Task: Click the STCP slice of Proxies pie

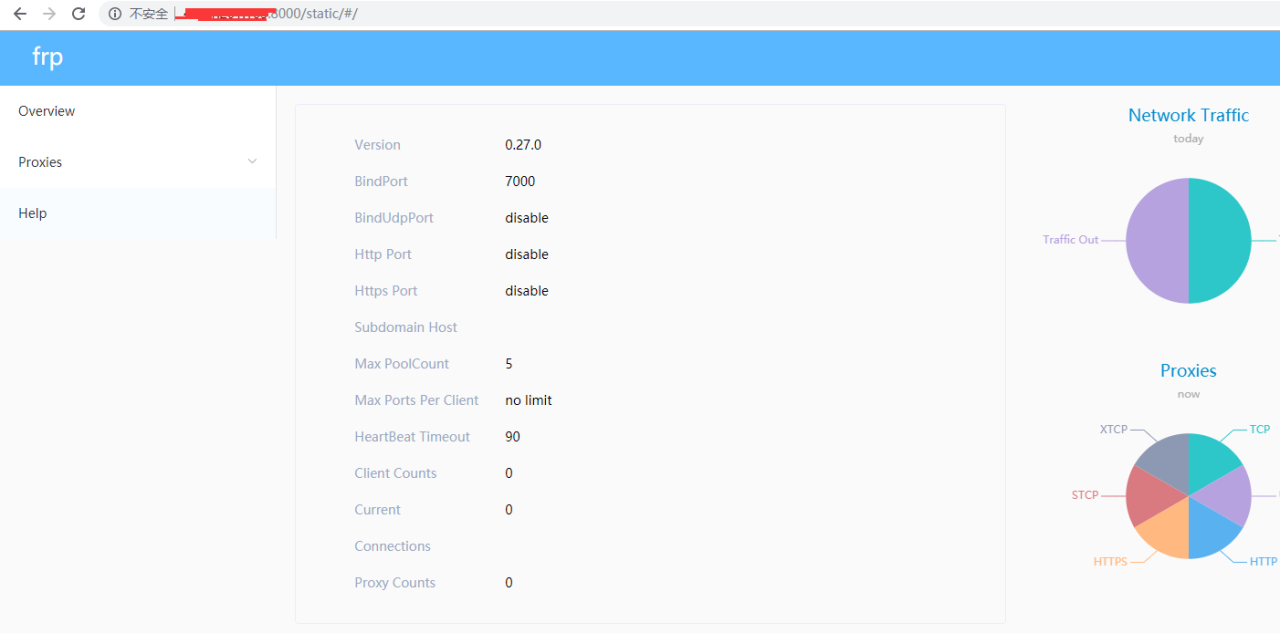Action: pyautogui.click(x=1147, y=496)
